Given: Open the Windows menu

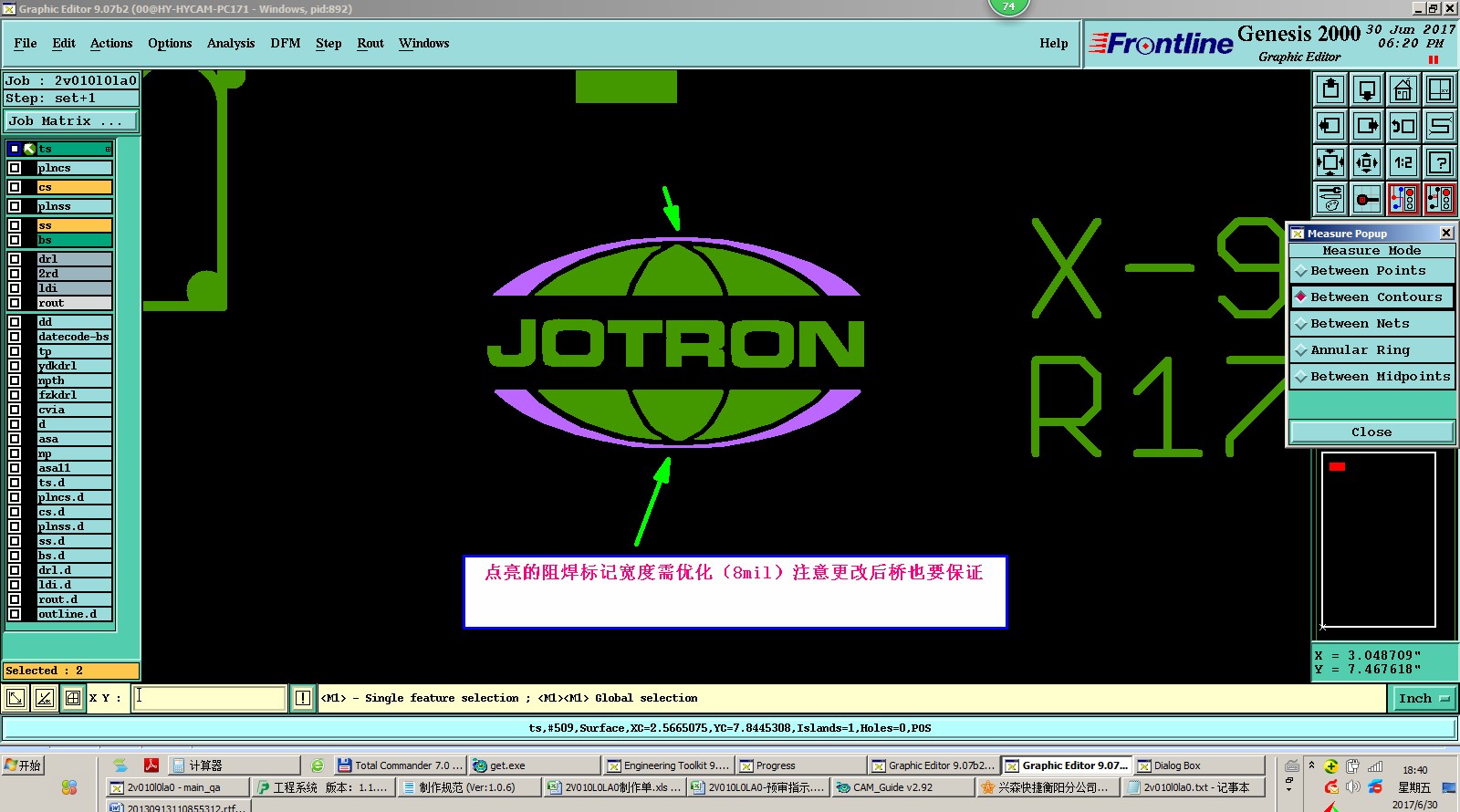Looking at the screenshot, I should pyautogui.click(x=423, y=43).
